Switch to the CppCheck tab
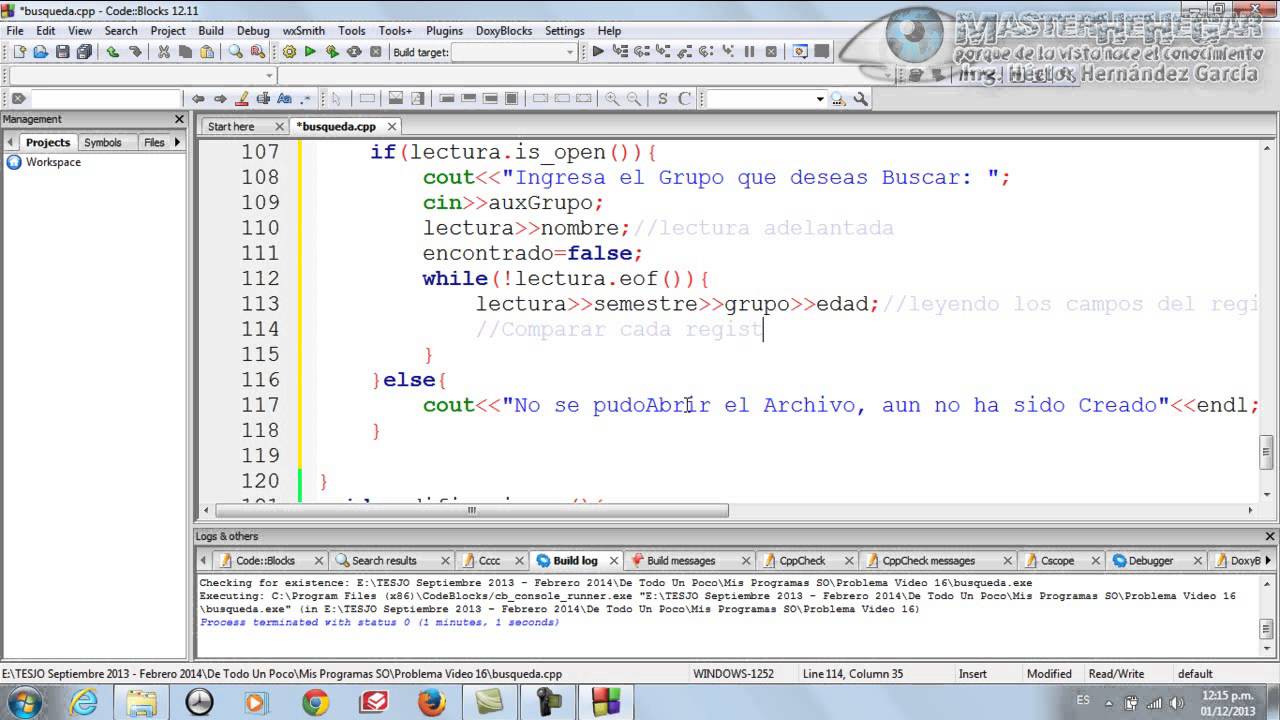This screenshot has height=720, width=1280. click(802, 561)
